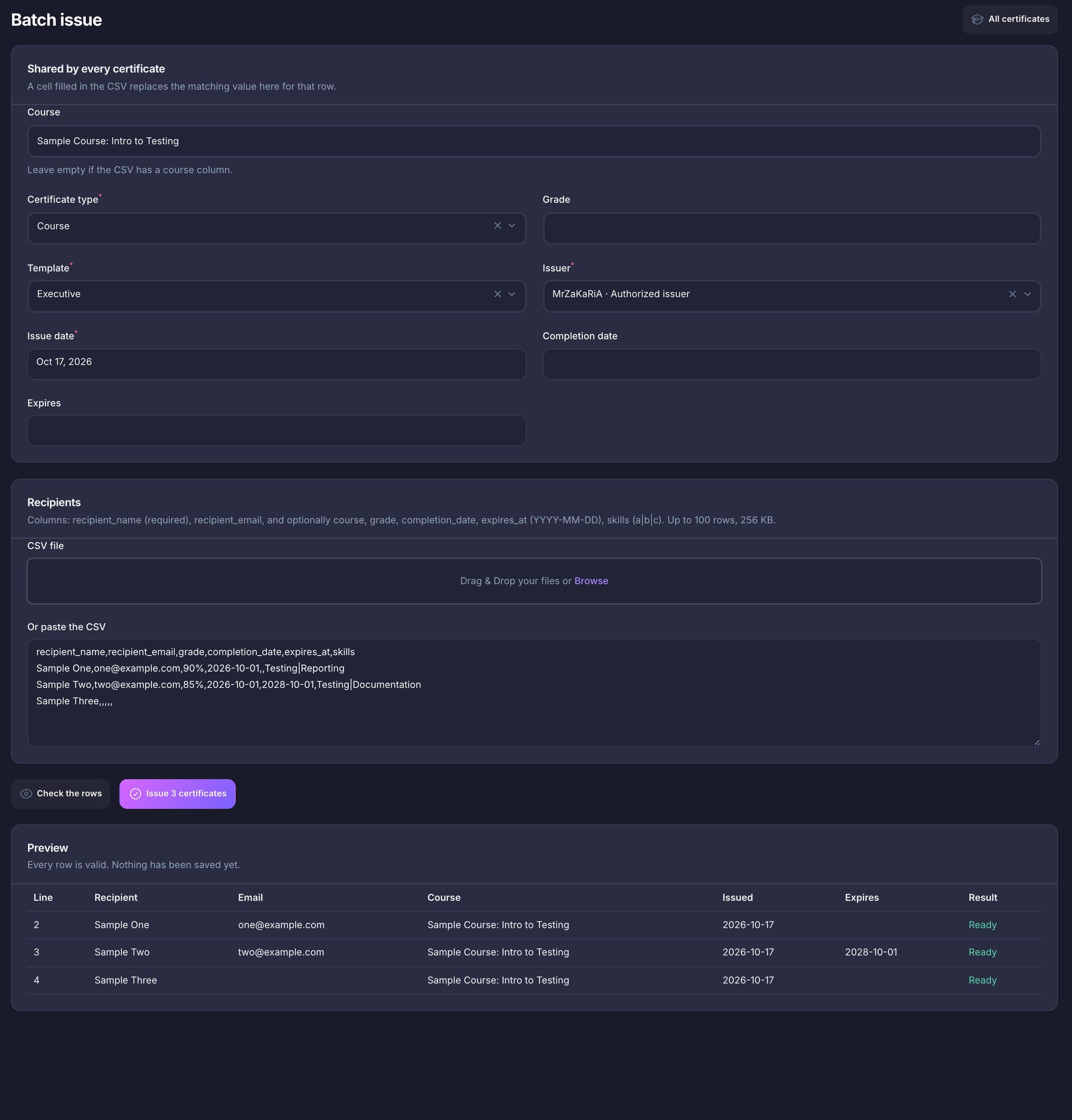Open All certificates page
This screenshot has width=1072, height=1120.
(1010, 20)
